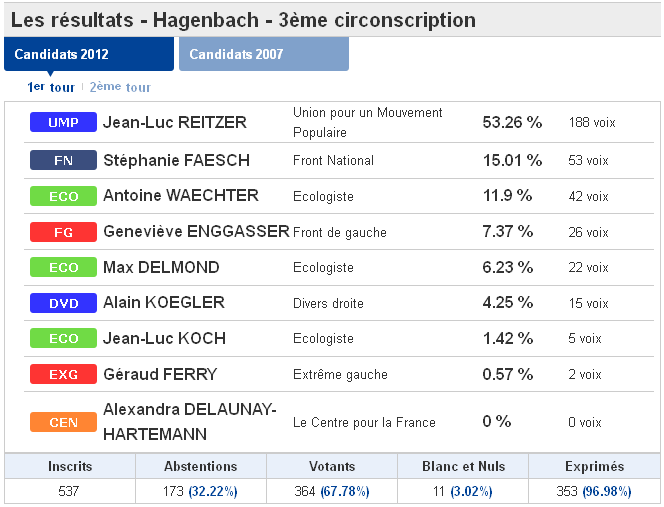Click the UMP party badge
The height and width of the screenshot is (507, 664).
tap(63, 122)
